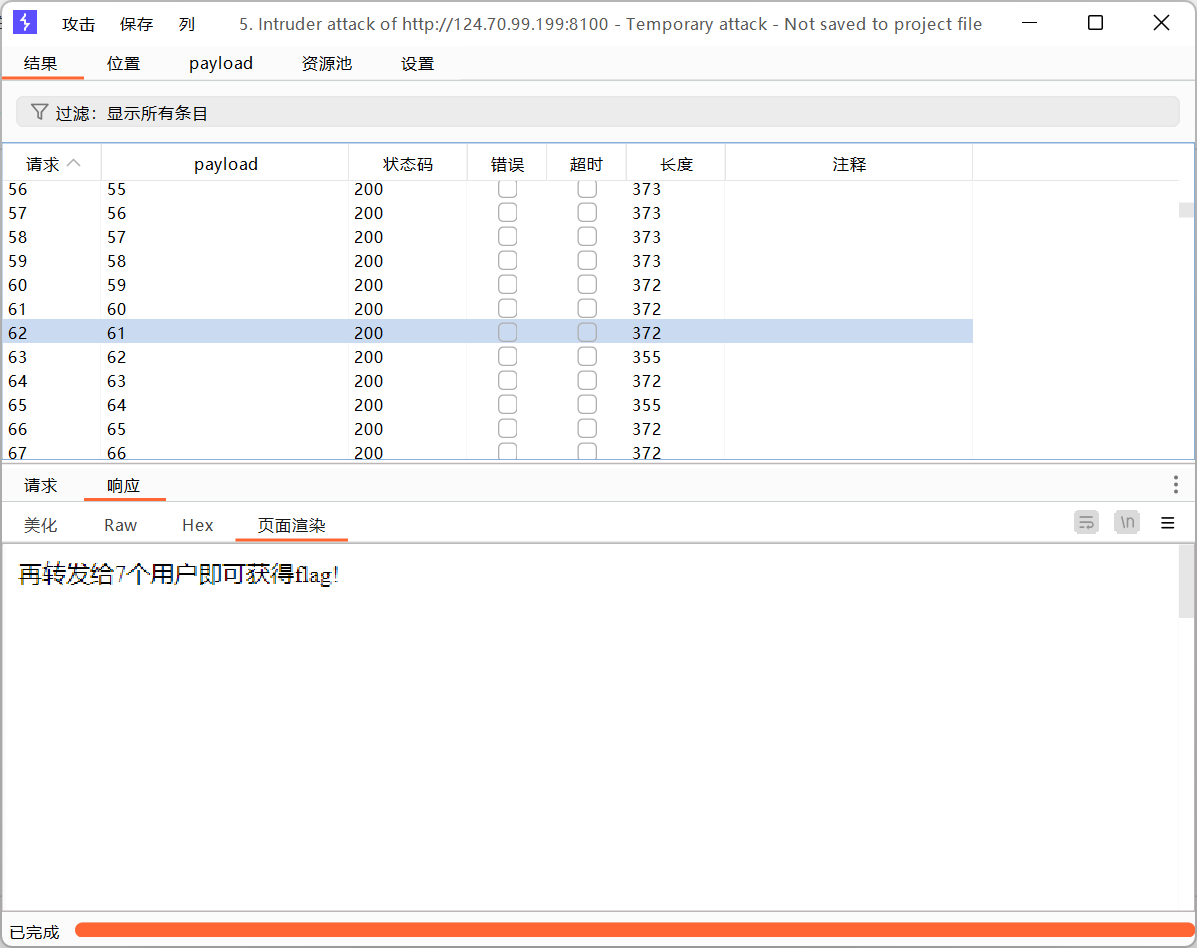Toggle the show non-printable characters \n icon

coord(1127,522)
